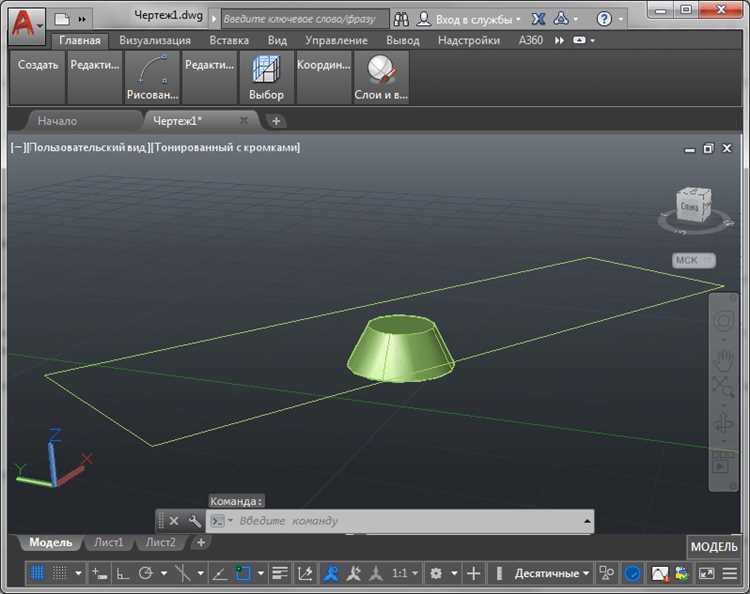The width and height of the screenshot is (750, 594).
Task: Open status bar customization hamburger menu
Action: [x=729, y=573]
